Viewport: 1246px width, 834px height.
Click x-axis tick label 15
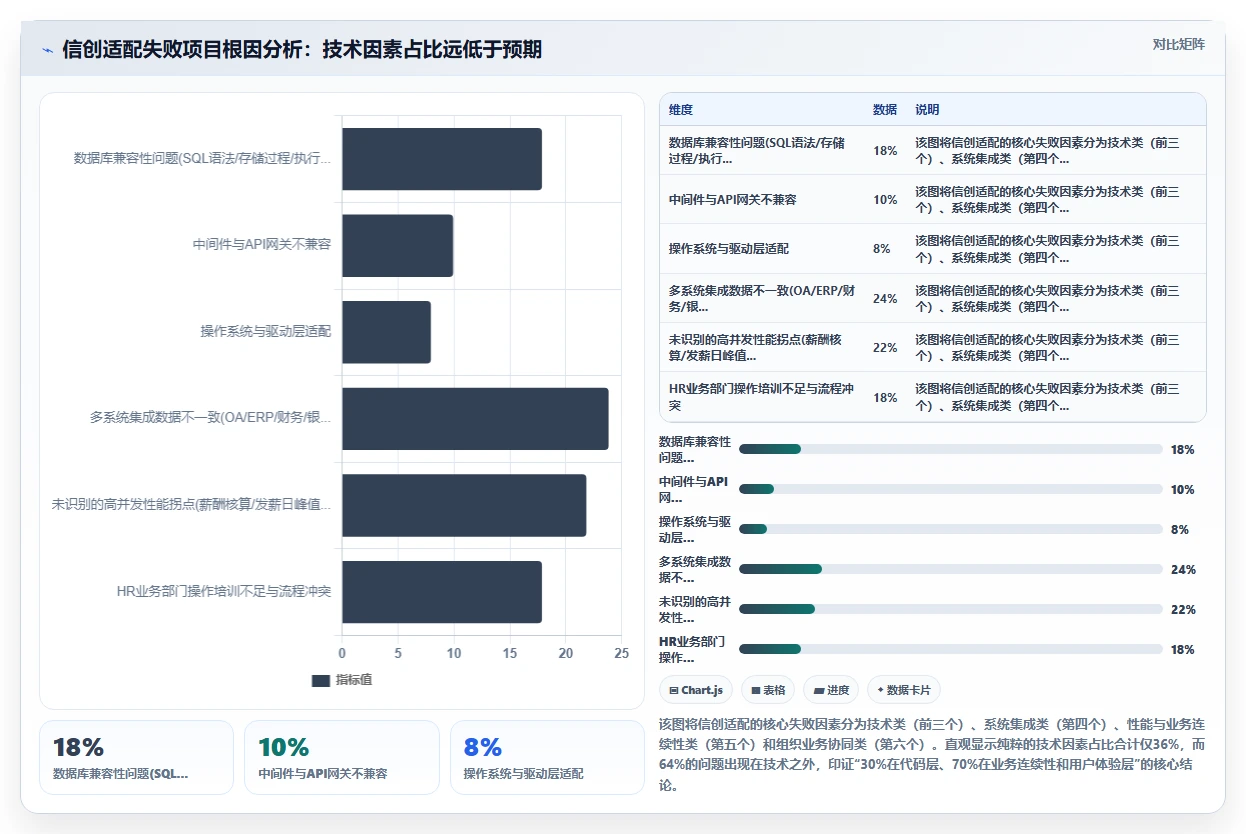point(510,653)
